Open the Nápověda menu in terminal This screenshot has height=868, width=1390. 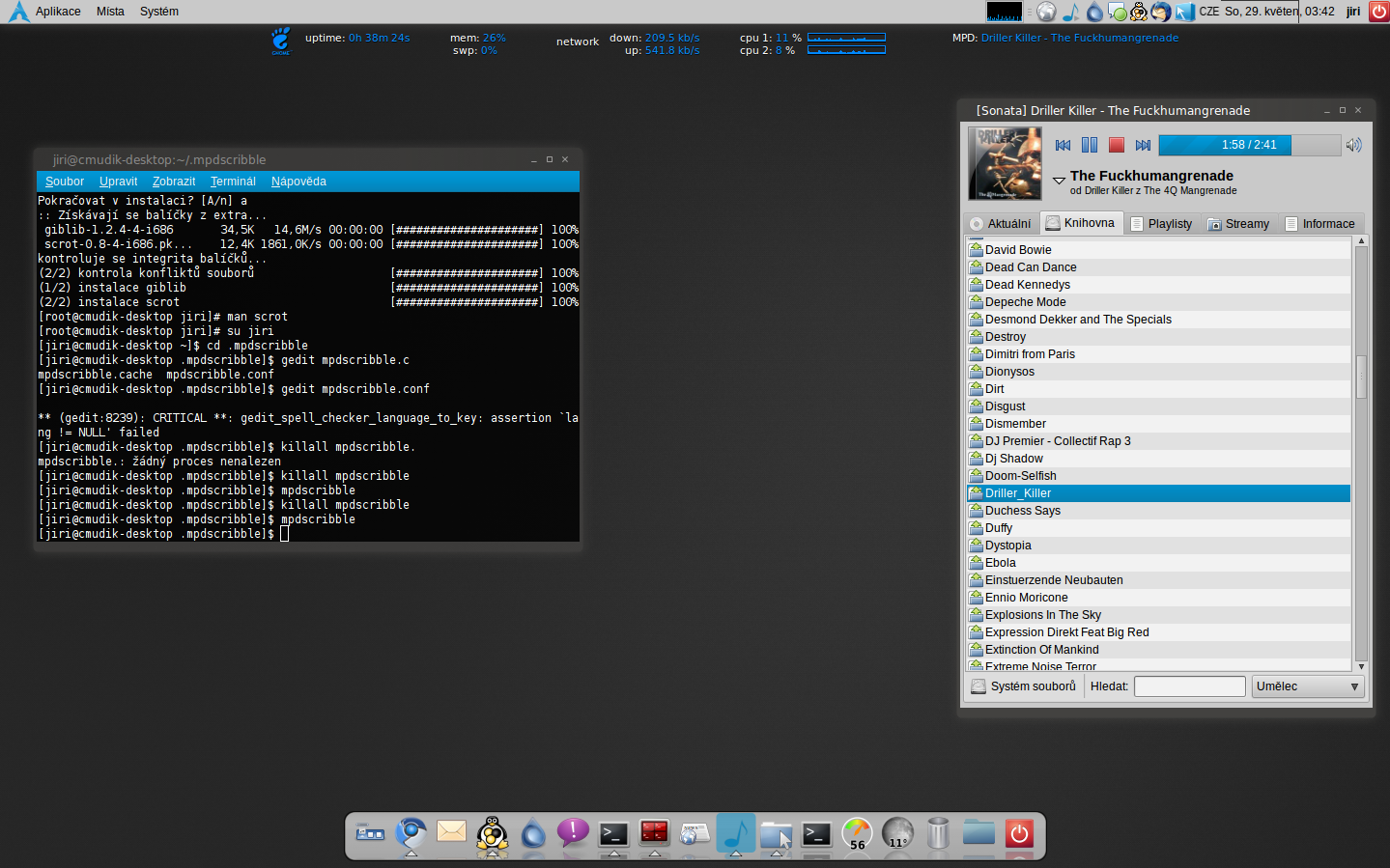point(298,182)
